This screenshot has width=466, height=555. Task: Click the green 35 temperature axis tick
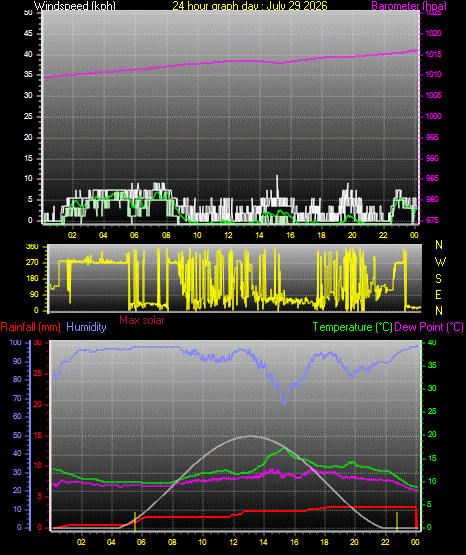(x=432, y=365)
